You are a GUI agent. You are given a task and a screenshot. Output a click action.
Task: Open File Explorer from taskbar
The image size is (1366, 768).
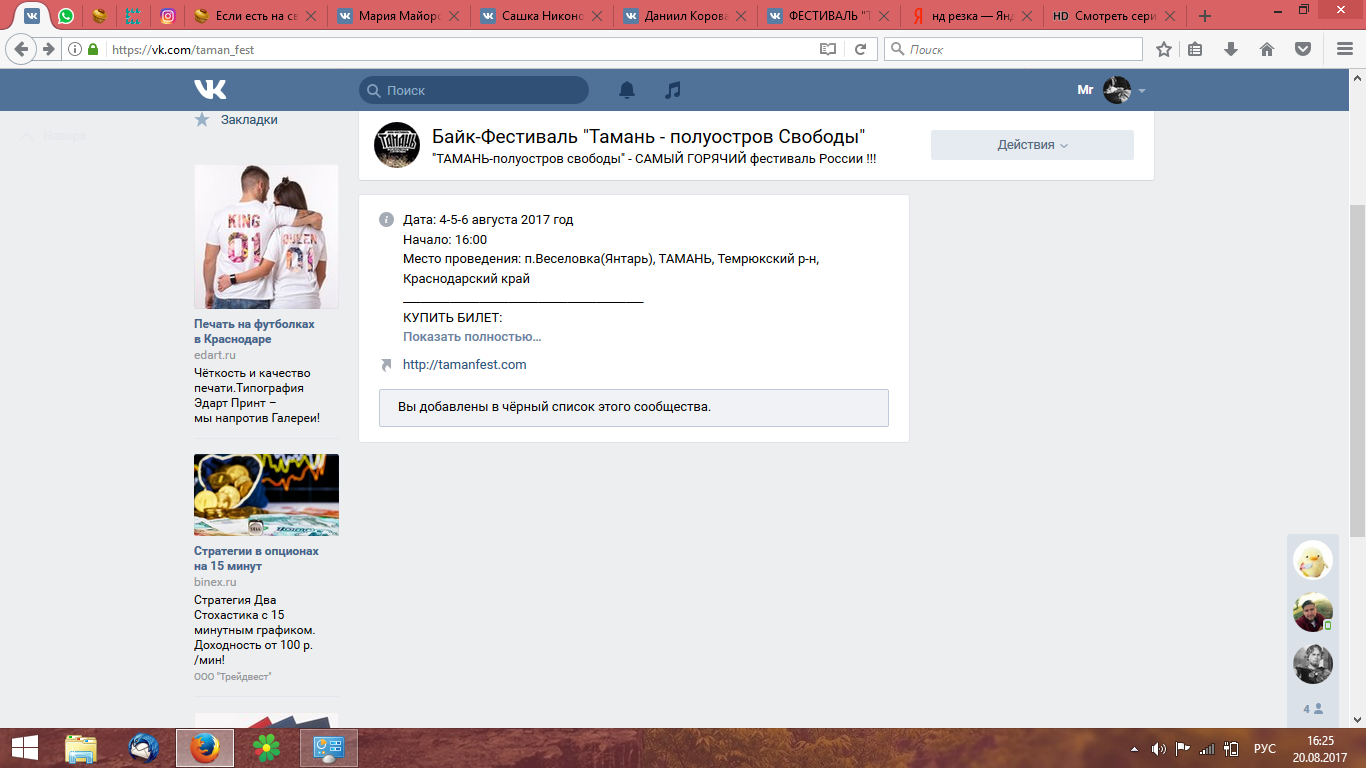pyautogui.click(x=81, y=748)
